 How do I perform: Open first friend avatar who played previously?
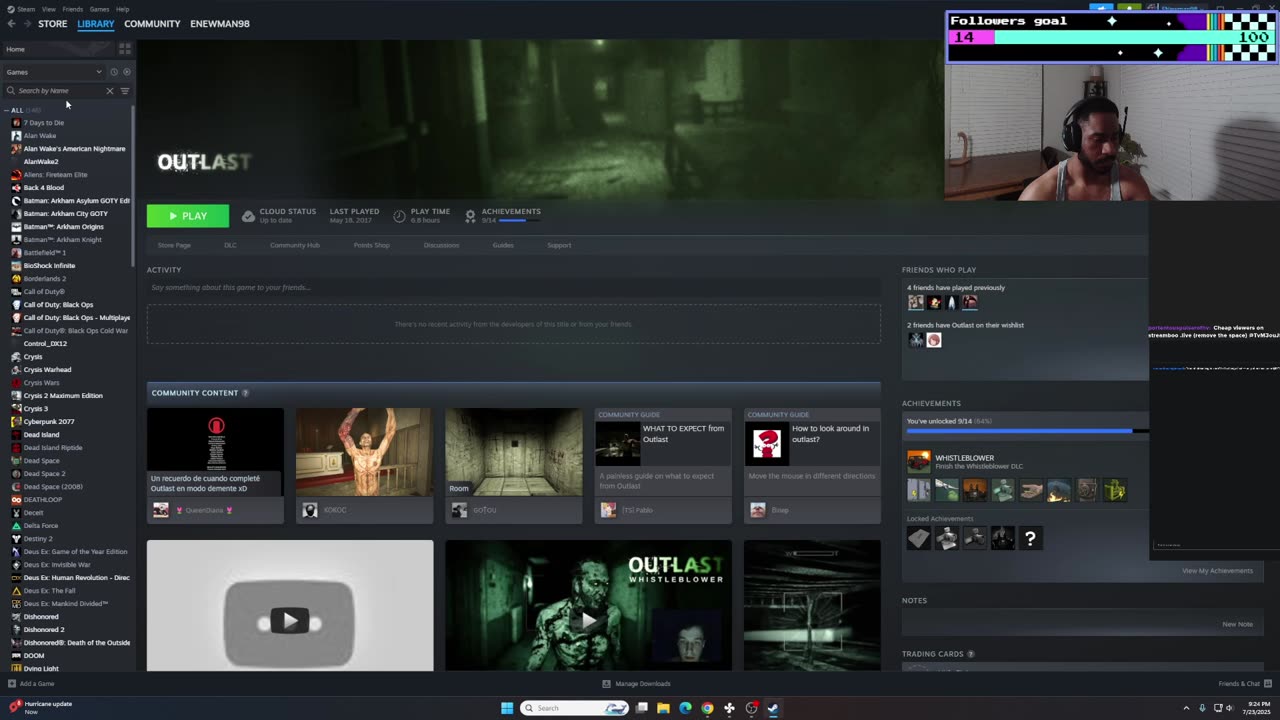pyautogui.click(x=916, y=302)
